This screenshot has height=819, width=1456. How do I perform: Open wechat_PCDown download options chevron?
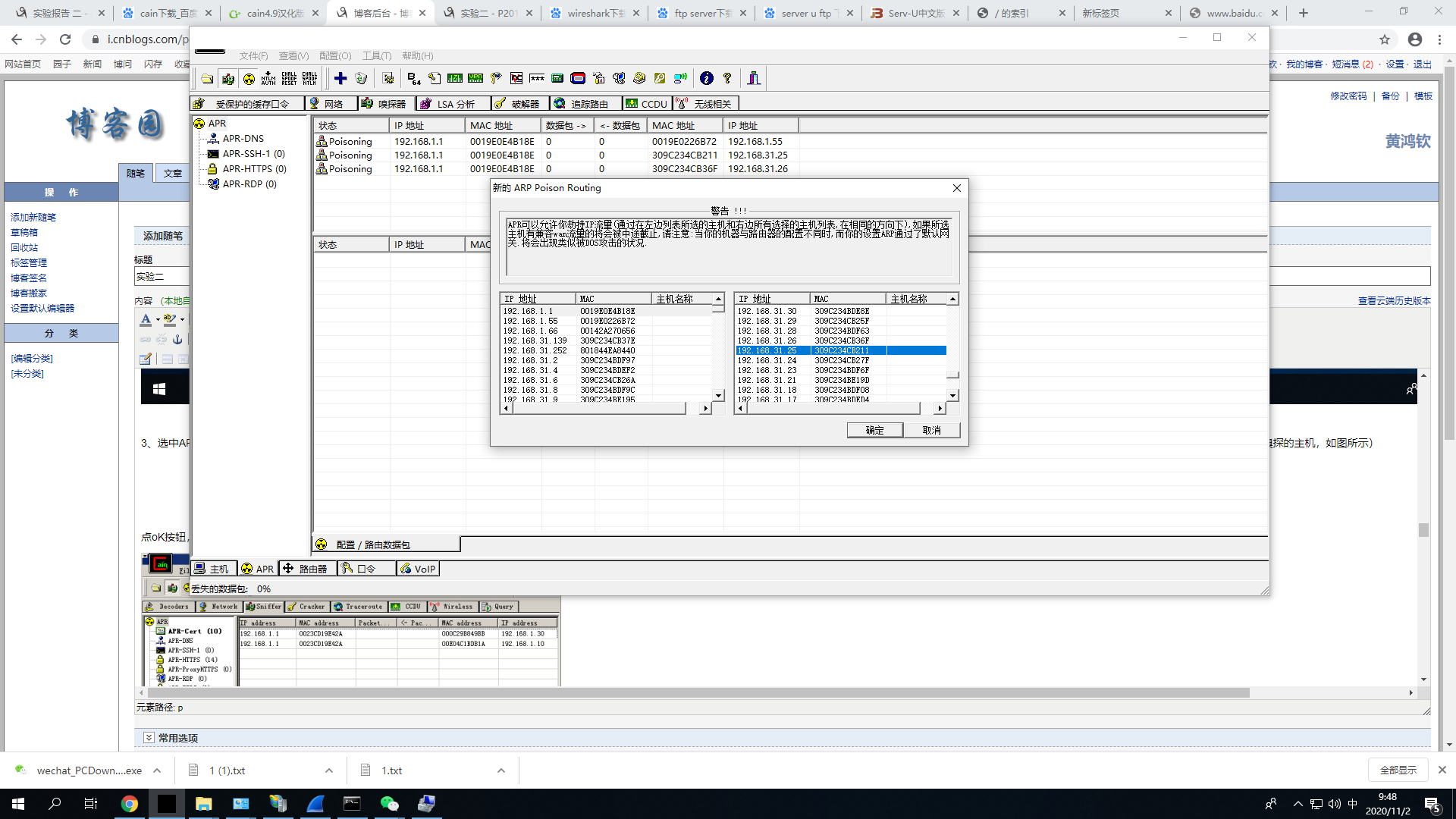[157, 770]
